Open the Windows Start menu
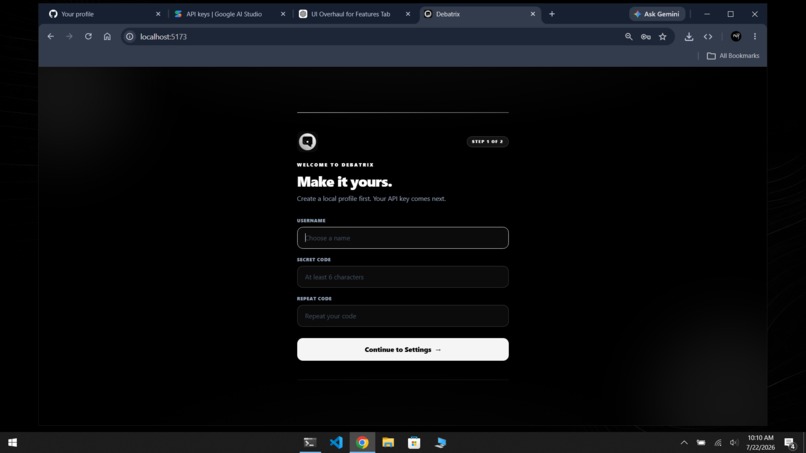The width and height of the screenshot is (806, 453). pyautogui.click(x=13, y=443)
